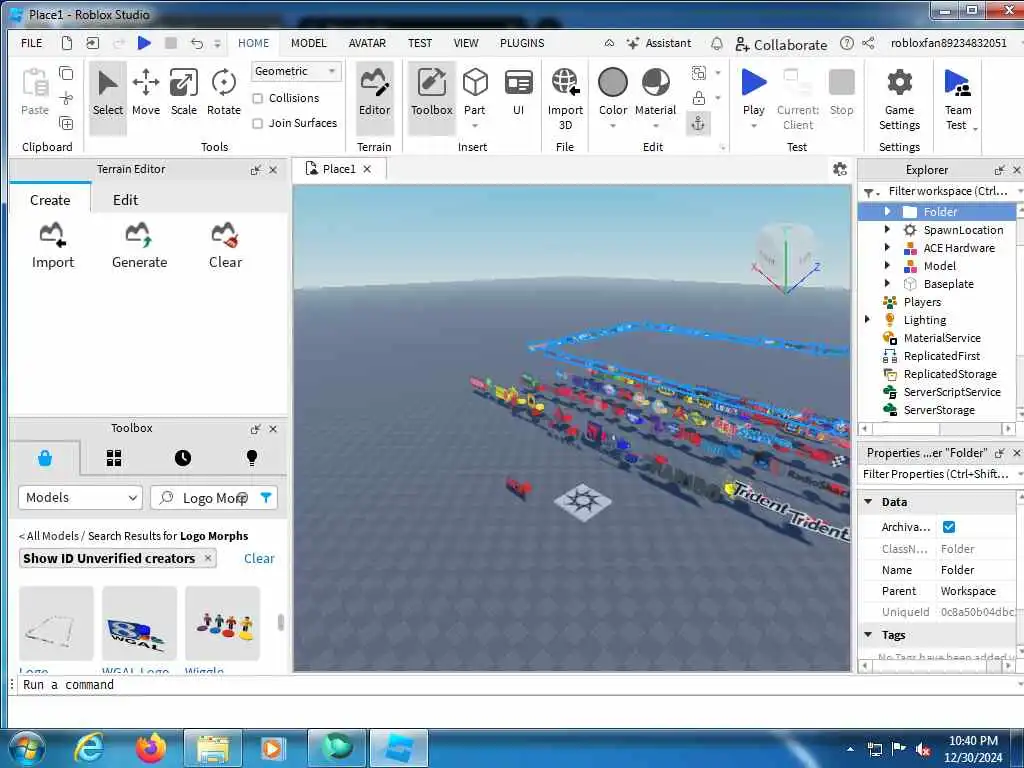Expand the Baseplate item
This screenshot has height=768, width=1024.
887,283
